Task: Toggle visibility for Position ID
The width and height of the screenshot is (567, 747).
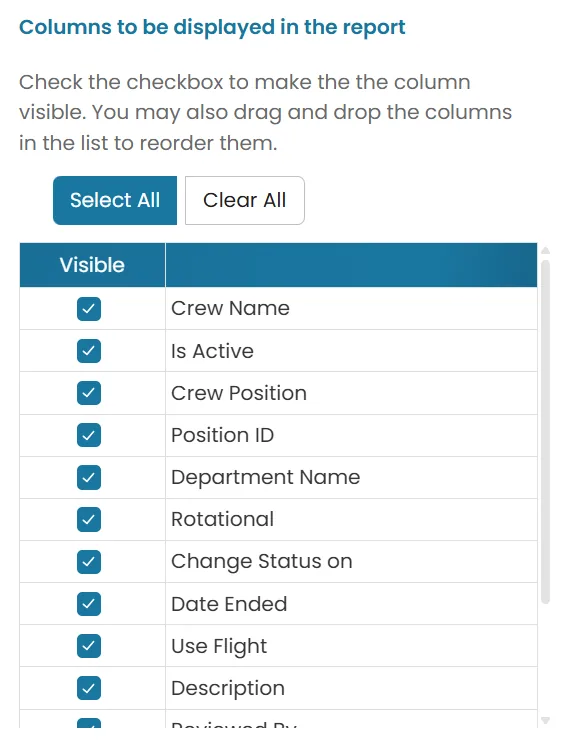Action: click(x=89, y=435)
